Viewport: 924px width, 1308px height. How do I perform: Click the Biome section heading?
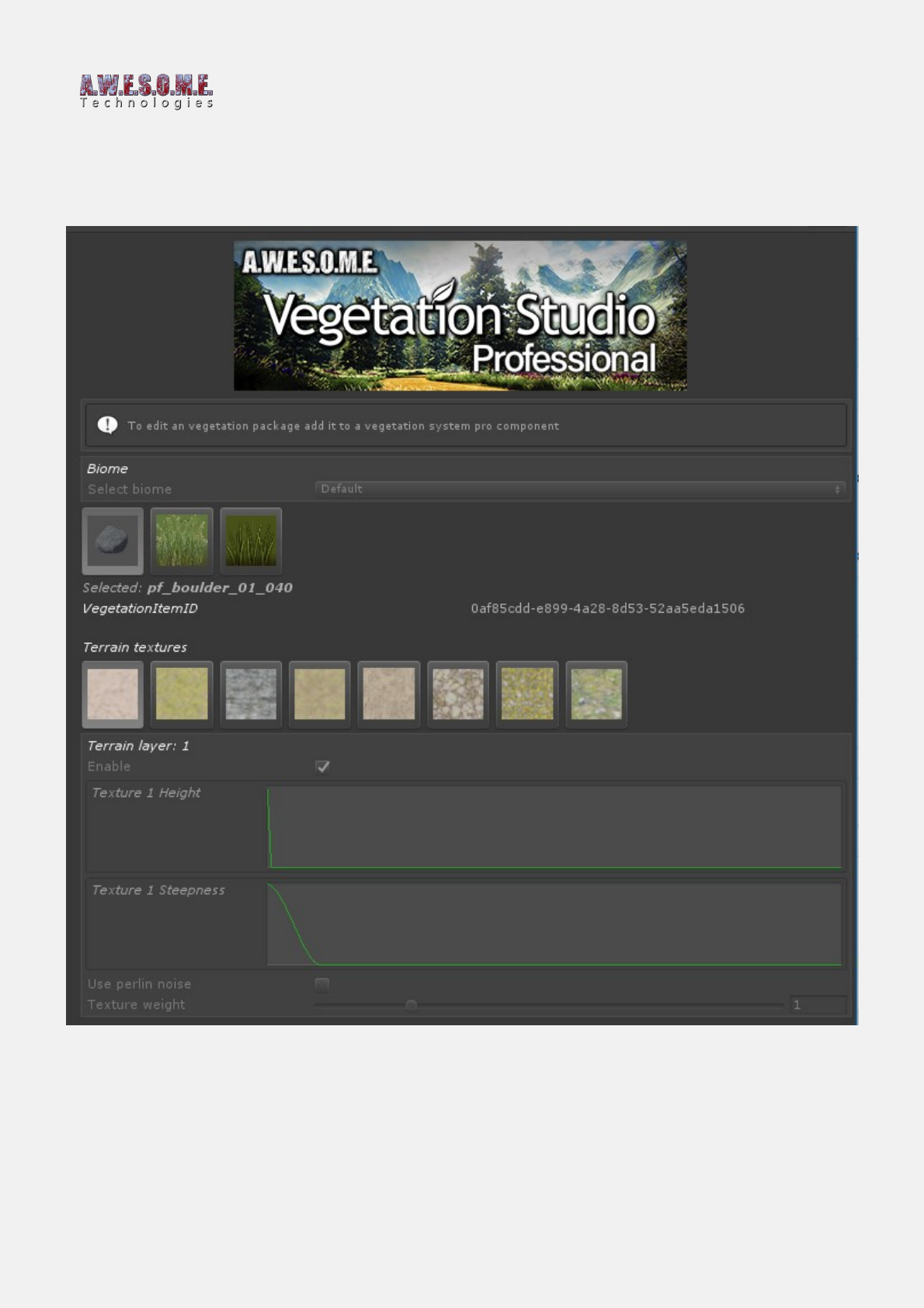tap(107, 468)
